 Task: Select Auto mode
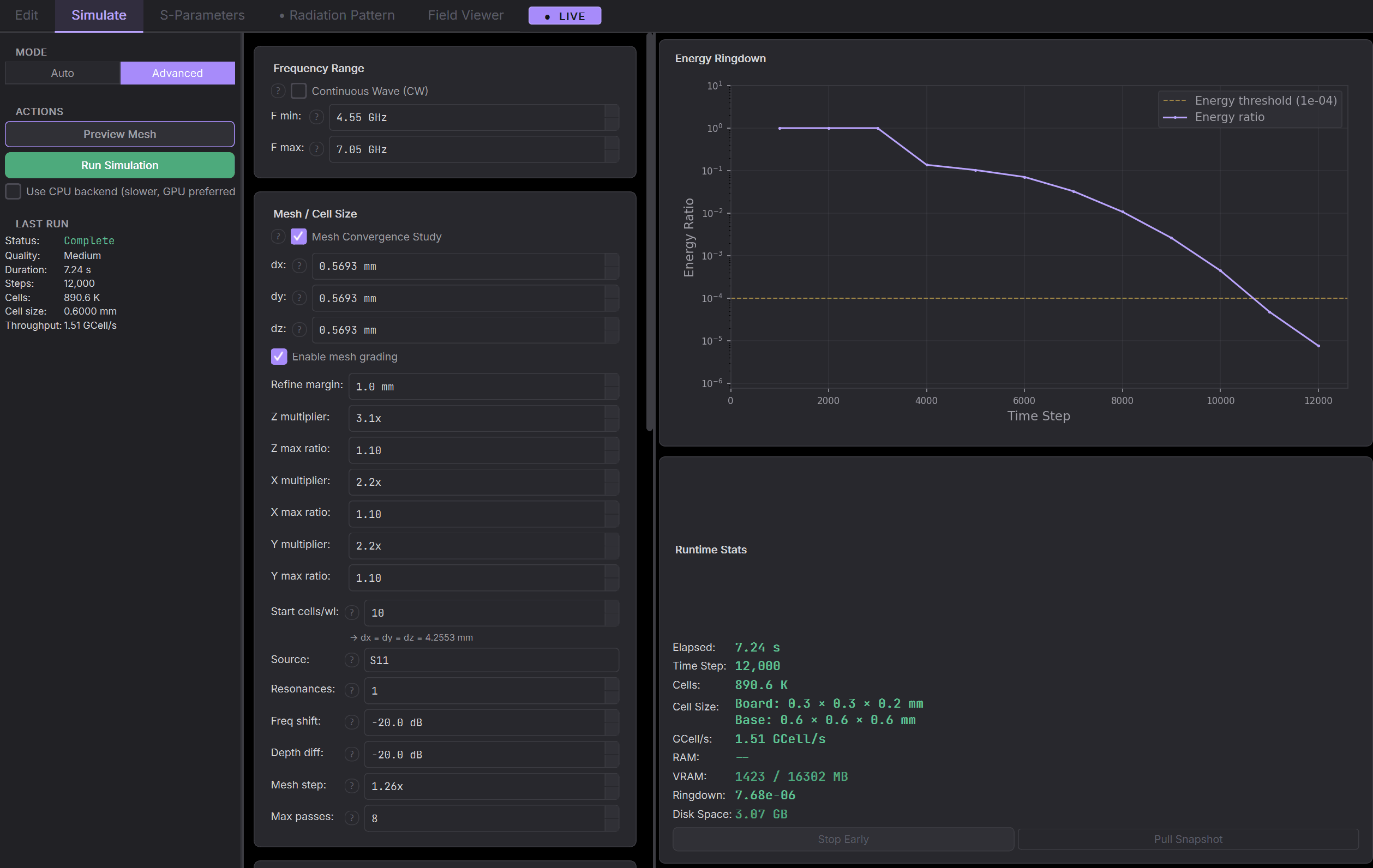pos(63,73)
